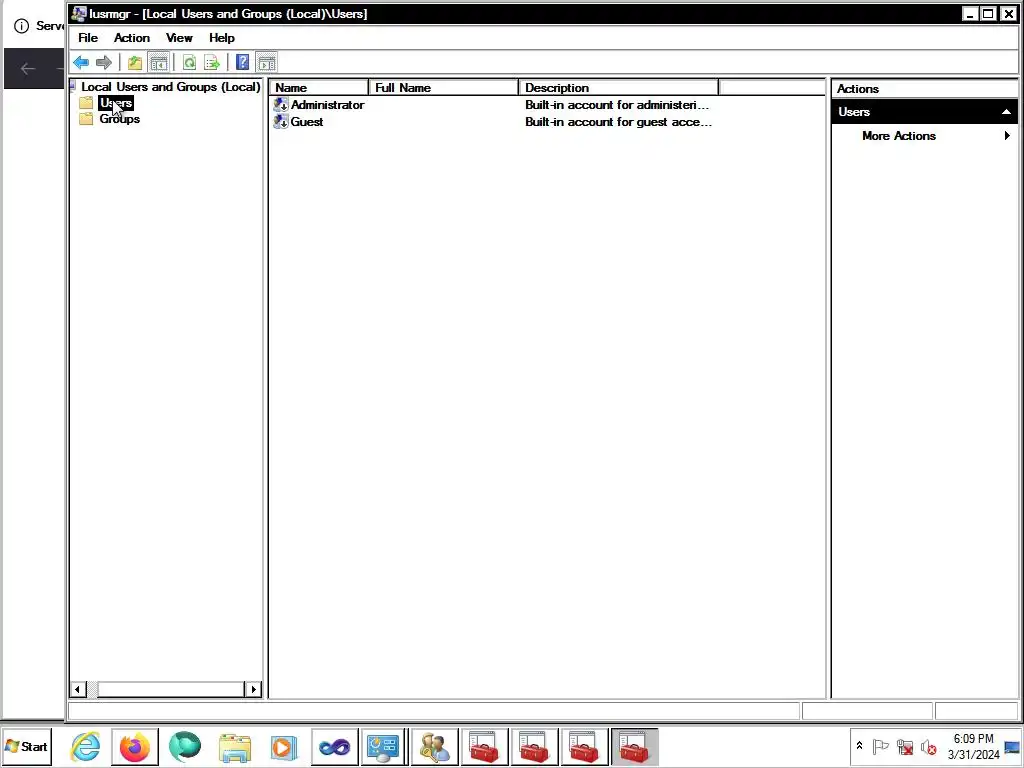This screenshot has height=768, width=1024.
Task: Click the info icon in Server window behind
Action: tap(22, 26)
